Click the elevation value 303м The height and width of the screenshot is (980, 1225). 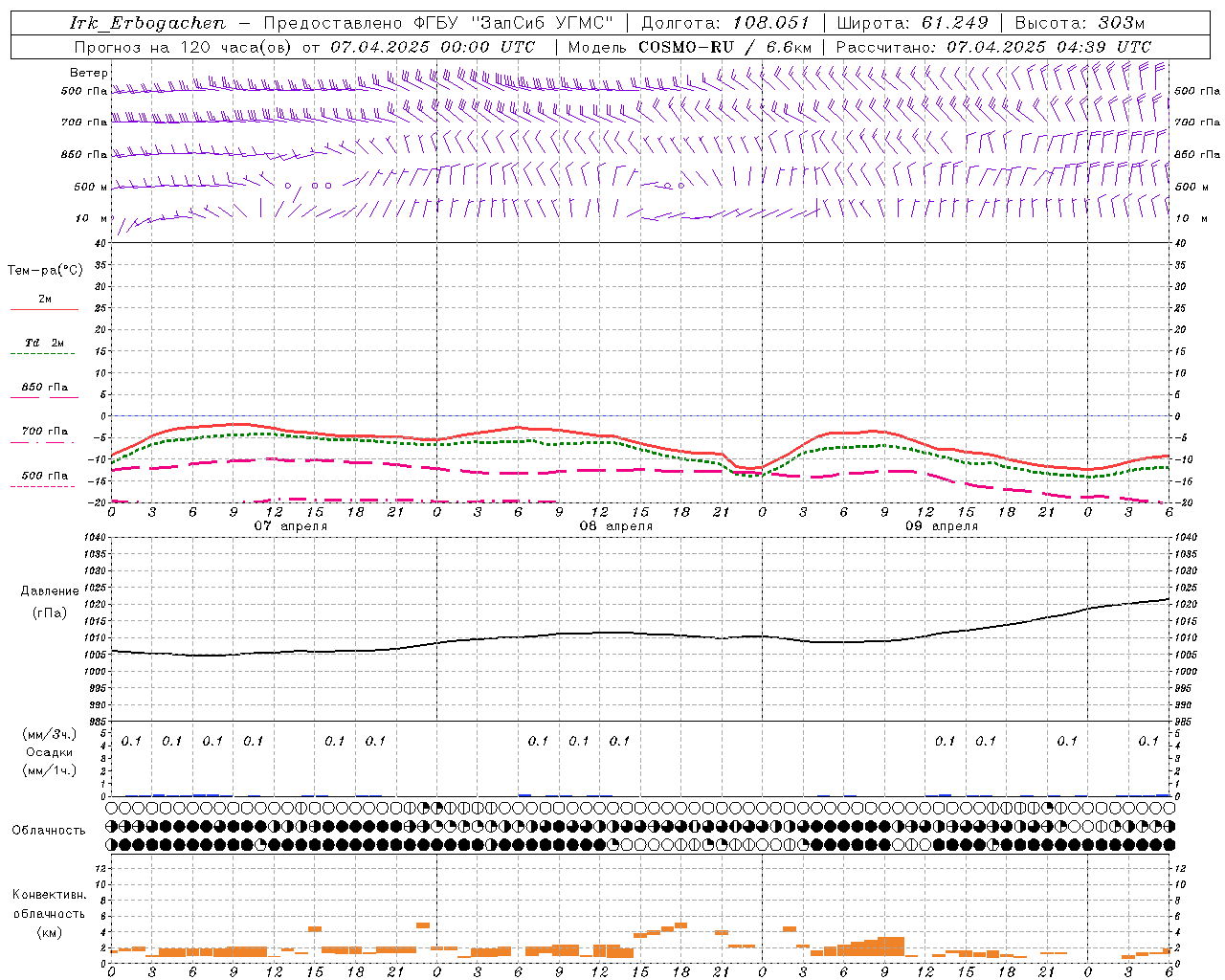point(1122,23)
